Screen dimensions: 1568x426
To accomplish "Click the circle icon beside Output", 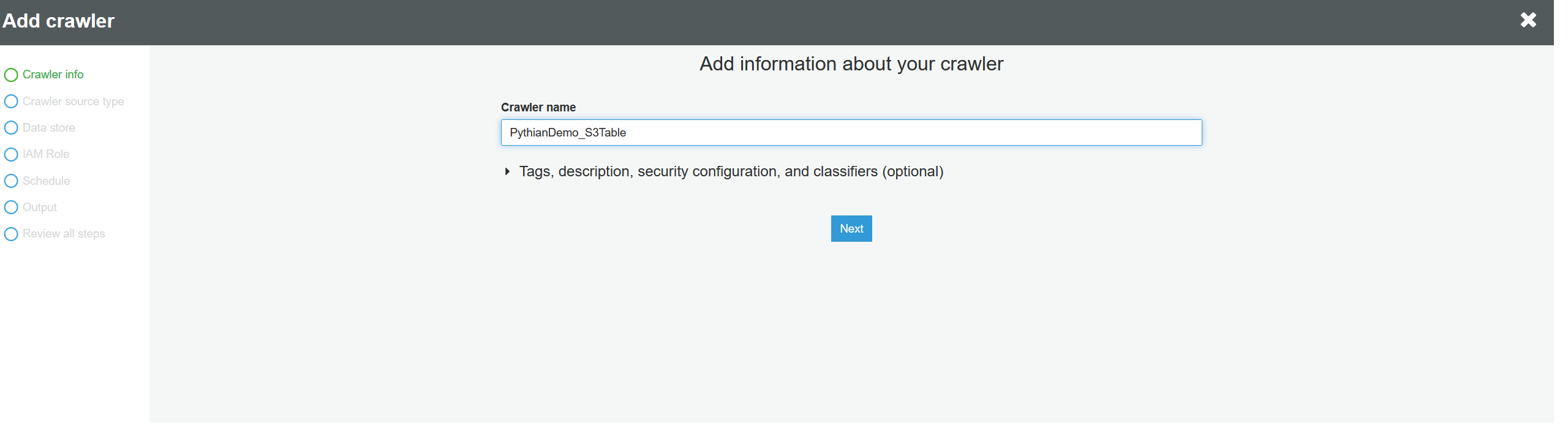I will click(x=11, y=207).
